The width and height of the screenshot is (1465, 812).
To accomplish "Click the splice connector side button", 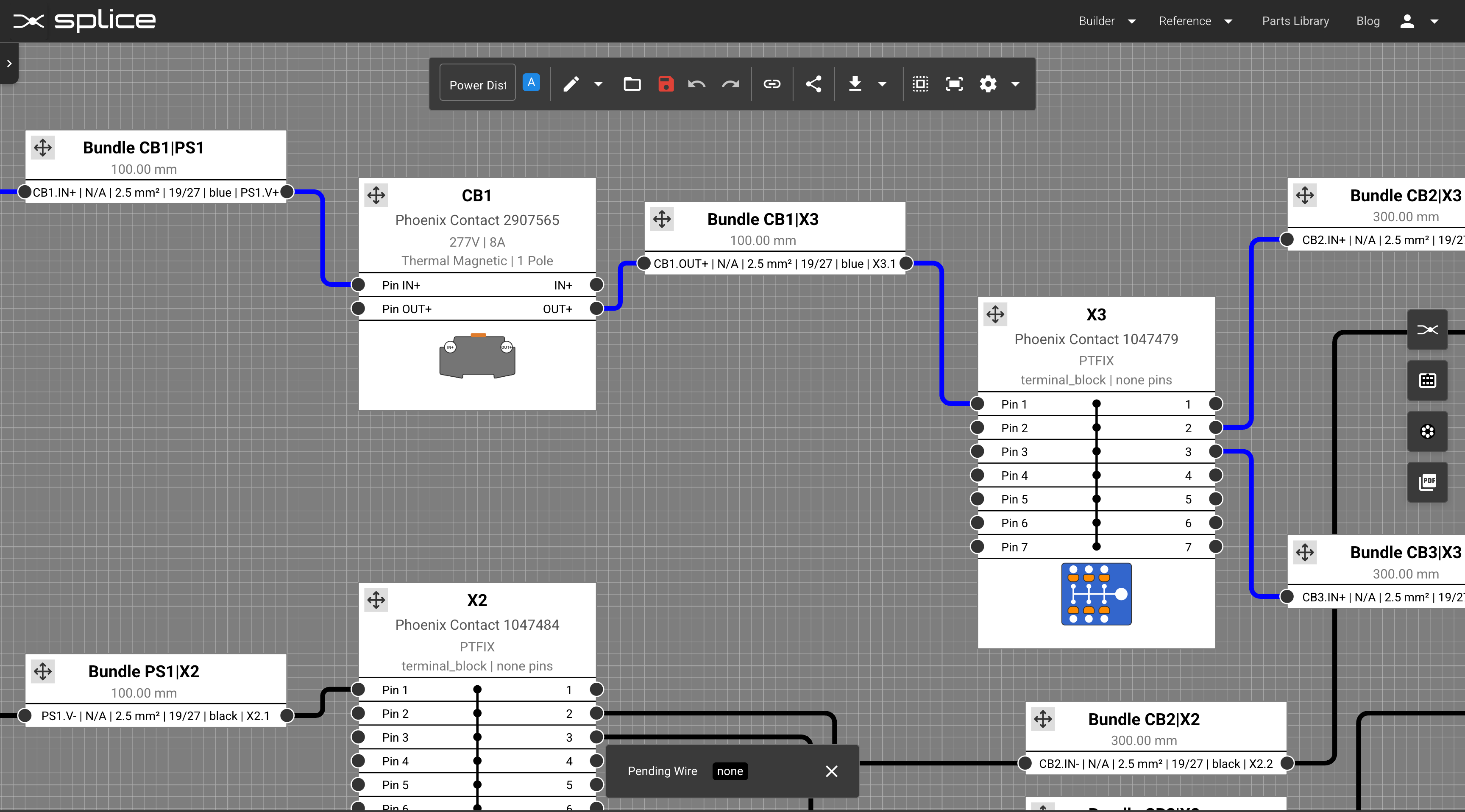I will (x=1427, y=330).
